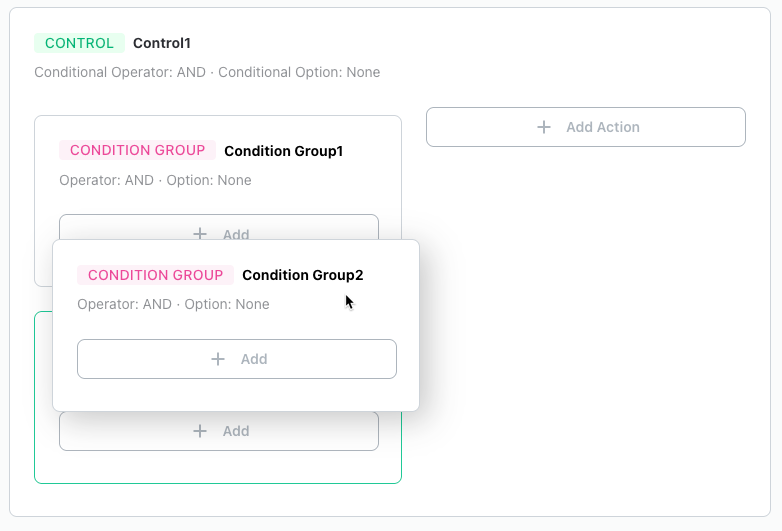Click plus icon in Condition Group1 Add button
Image resolution: width=782 pixels, height=531 pixels.
200,233
